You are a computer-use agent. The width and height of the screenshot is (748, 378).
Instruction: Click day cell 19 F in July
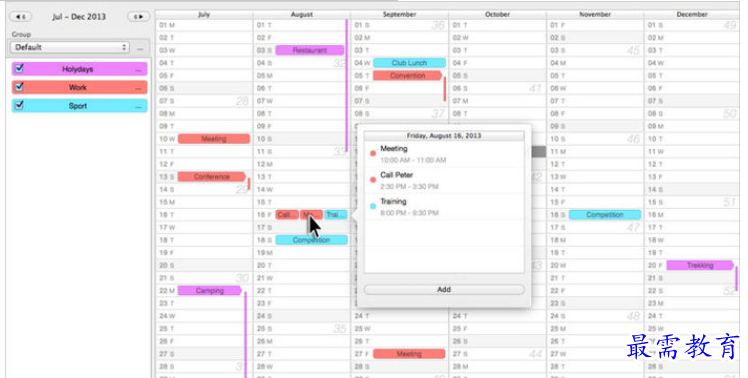[204, 252]
